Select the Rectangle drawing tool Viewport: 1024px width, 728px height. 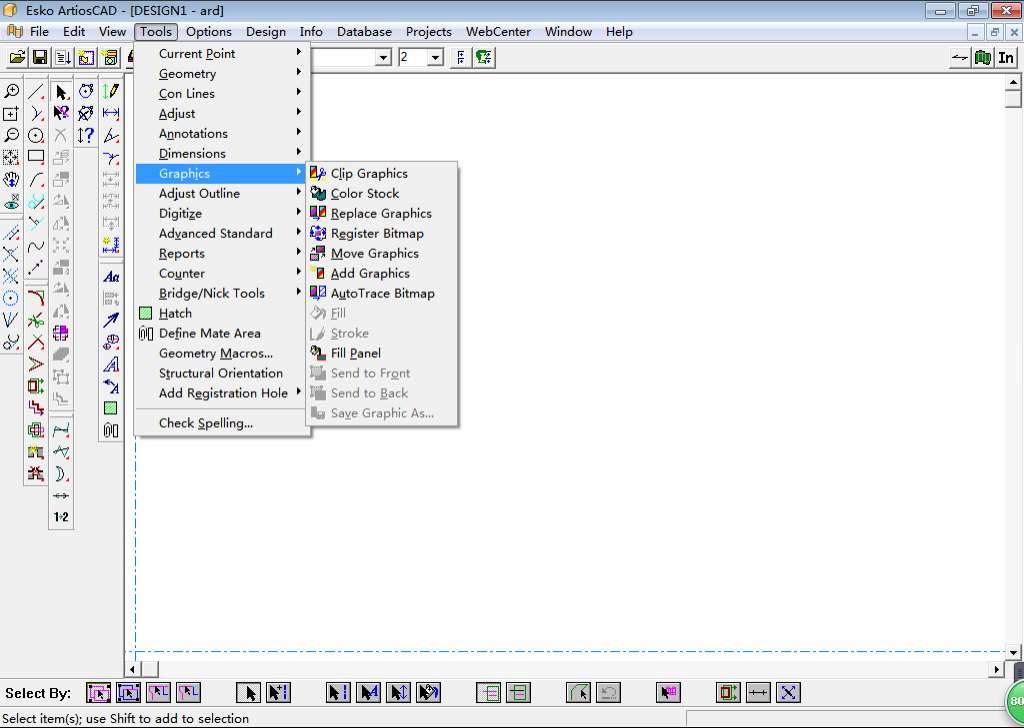tap(36, 157)
